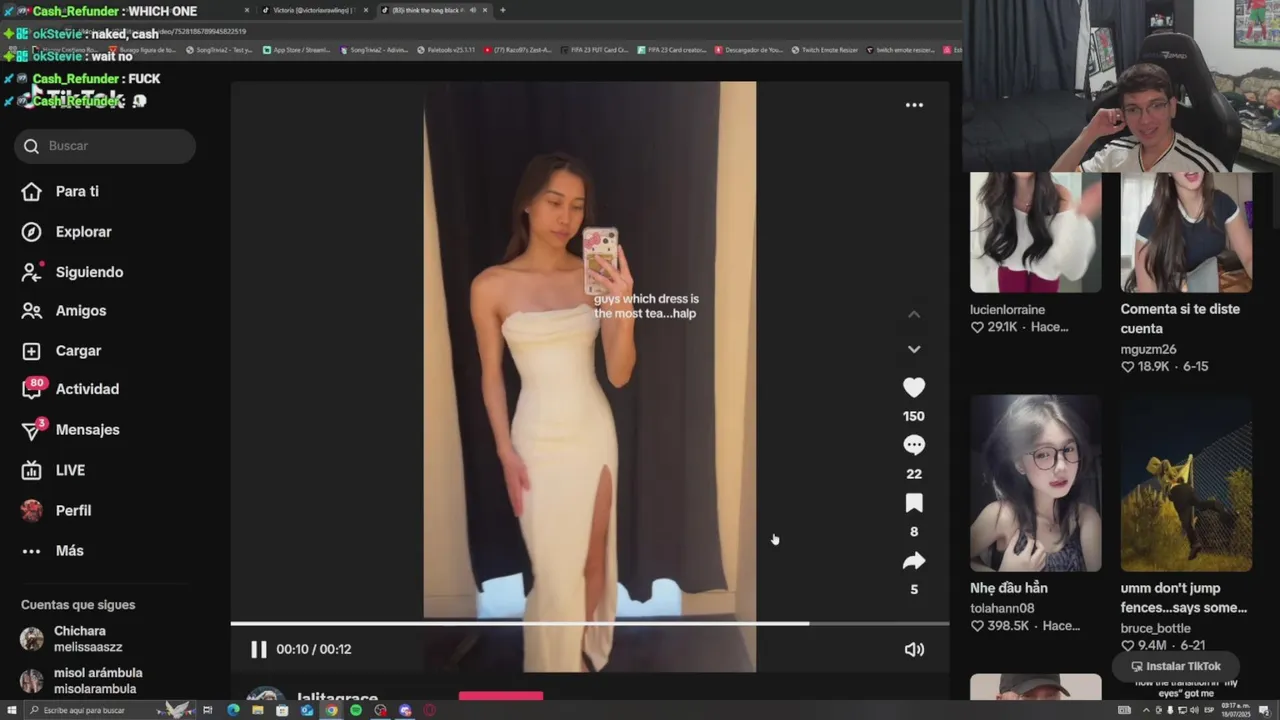Open the lucienlorraine video thumbnail
Screen dimensions: 1280x720
[x=1035, y=232]
